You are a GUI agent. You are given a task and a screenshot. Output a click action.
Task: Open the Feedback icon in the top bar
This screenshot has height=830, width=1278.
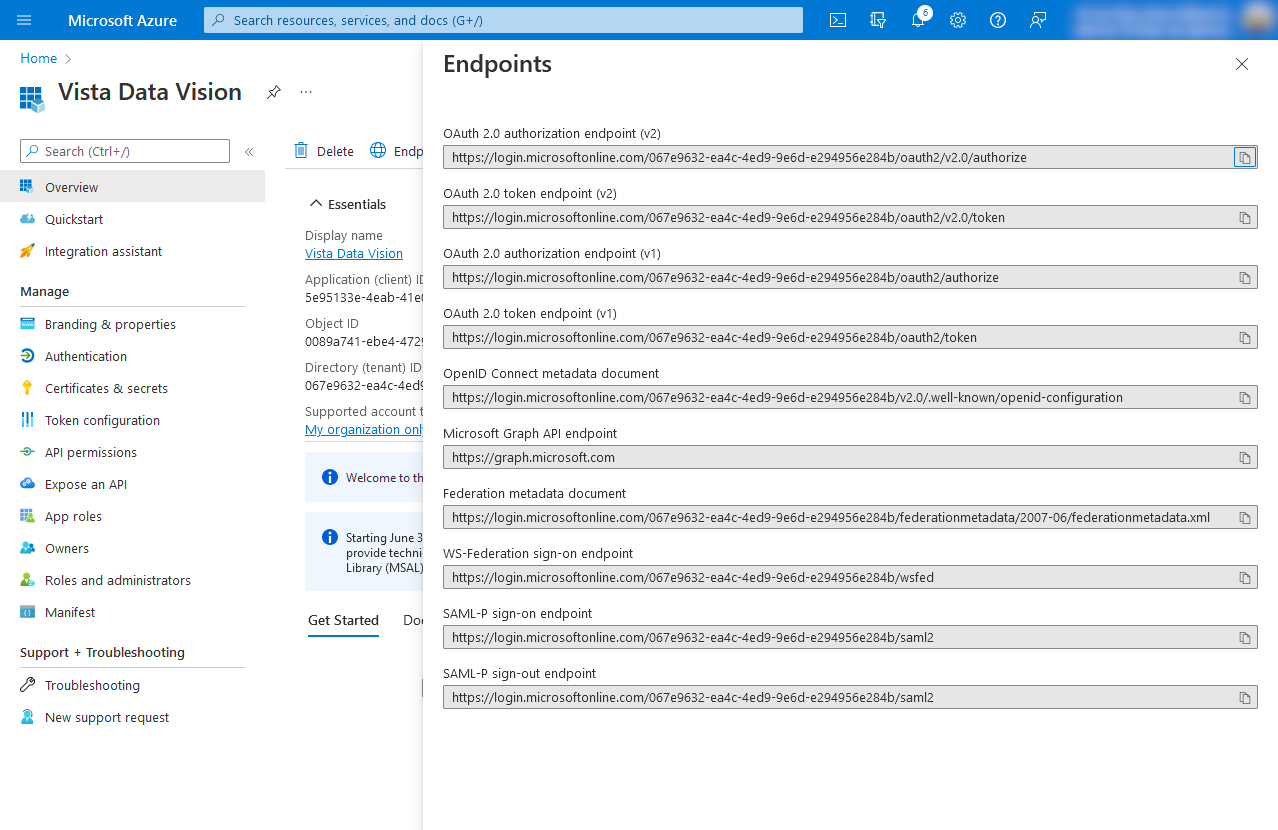[1038, 20]
